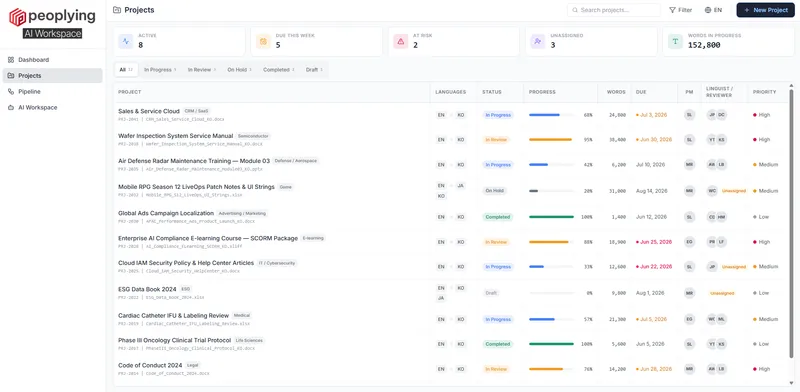The height and width of the screenshot is (392, 800).
Task: Switch to the In Review tab
Action: (202, 69)
